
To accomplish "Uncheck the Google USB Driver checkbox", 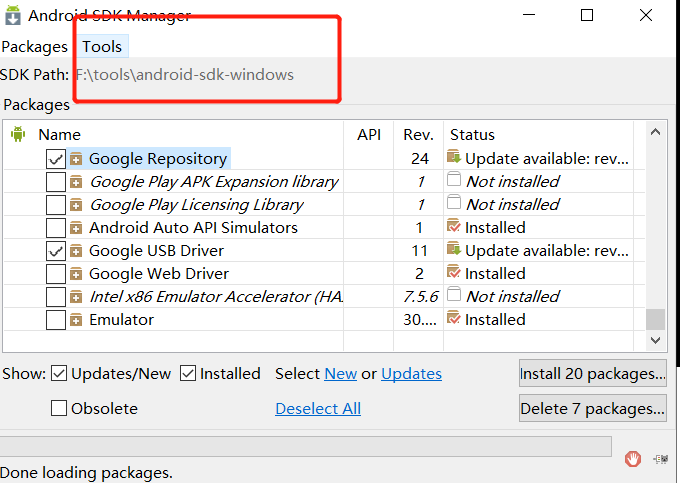I will pos(56,251).
